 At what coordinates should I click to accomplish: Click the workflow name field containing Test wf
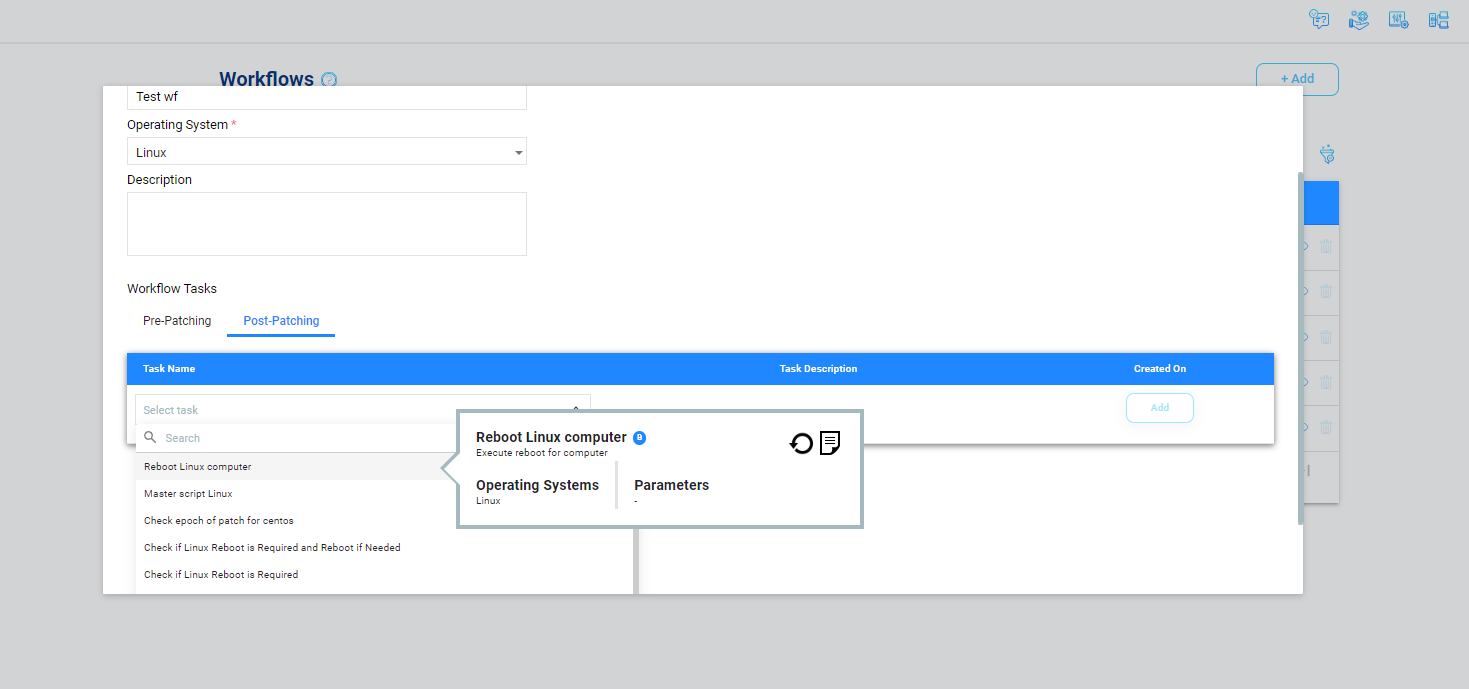coord(327,97)
